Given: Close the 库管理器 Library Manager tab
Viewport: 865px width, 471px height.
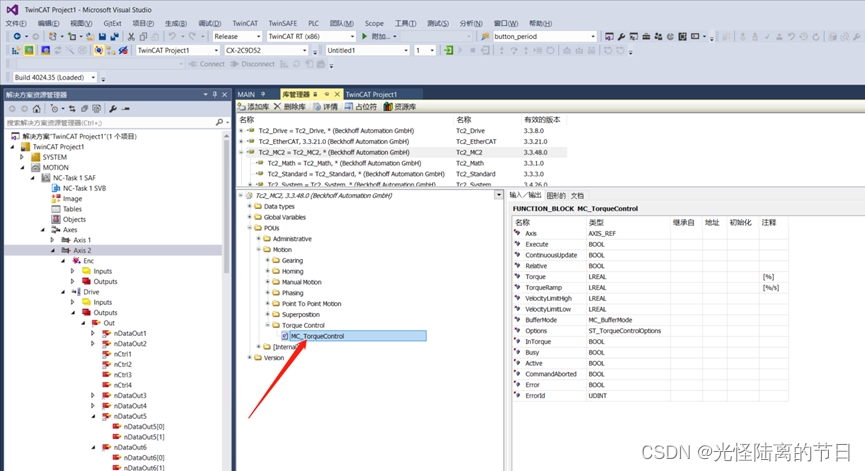Looking at the screenshot, I should 337,94.
